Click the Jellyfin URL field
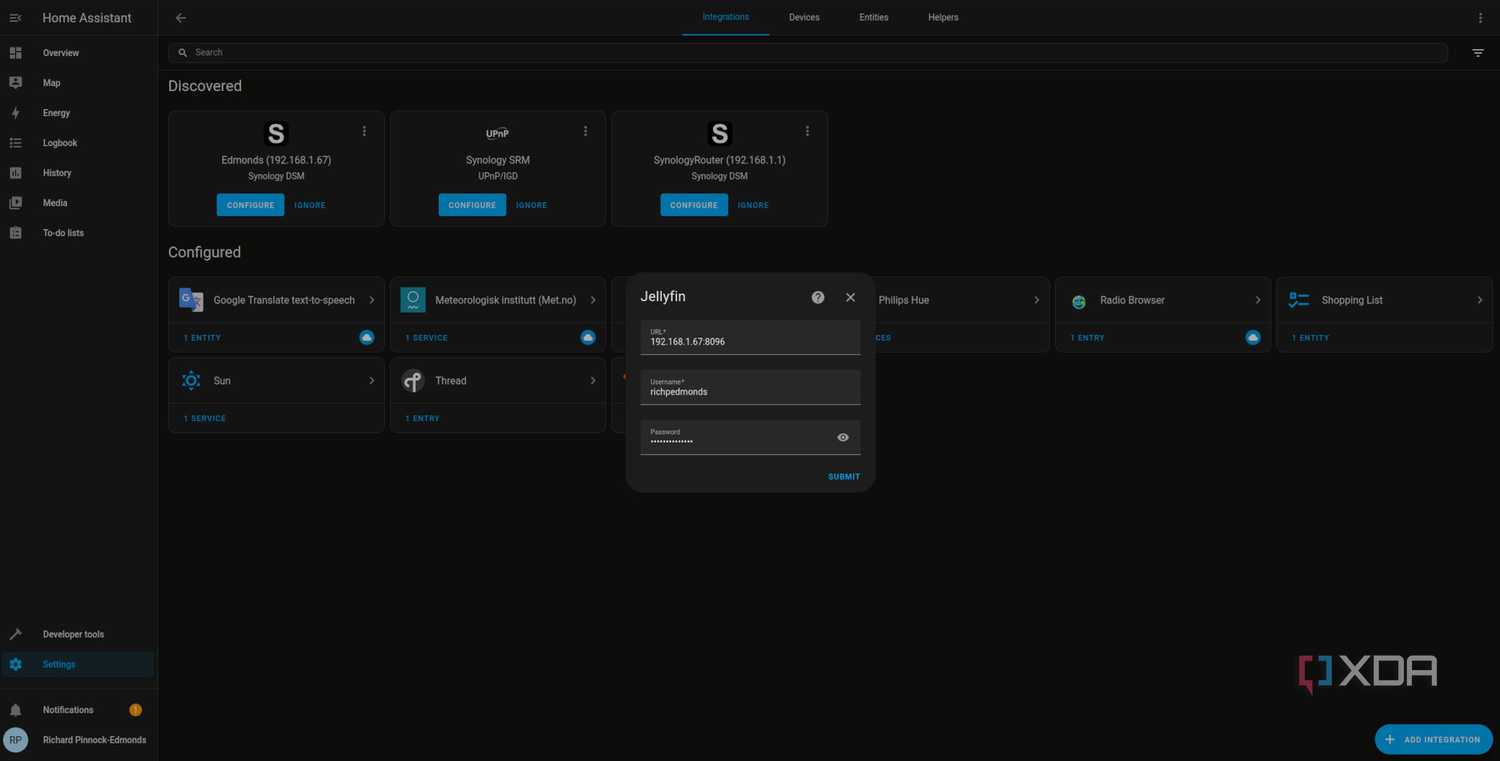 (x=750, y=337)
